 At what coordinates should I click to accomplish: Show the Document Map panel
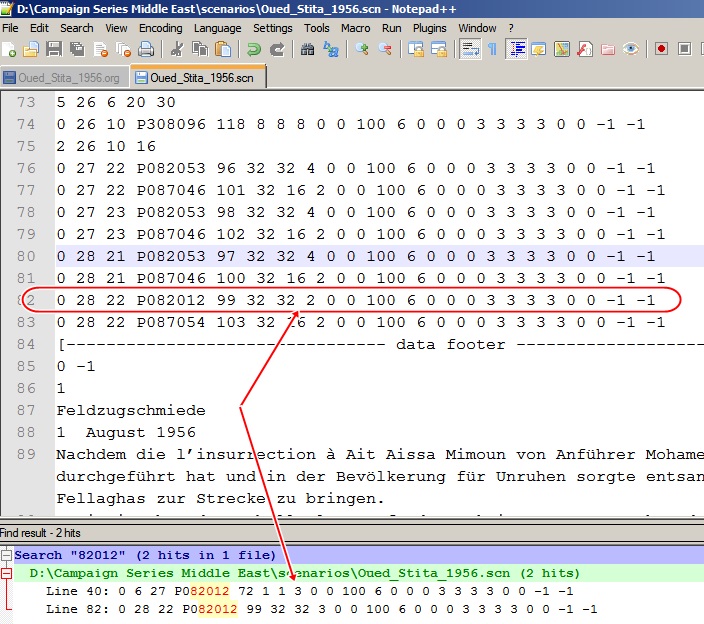point(562,49)
